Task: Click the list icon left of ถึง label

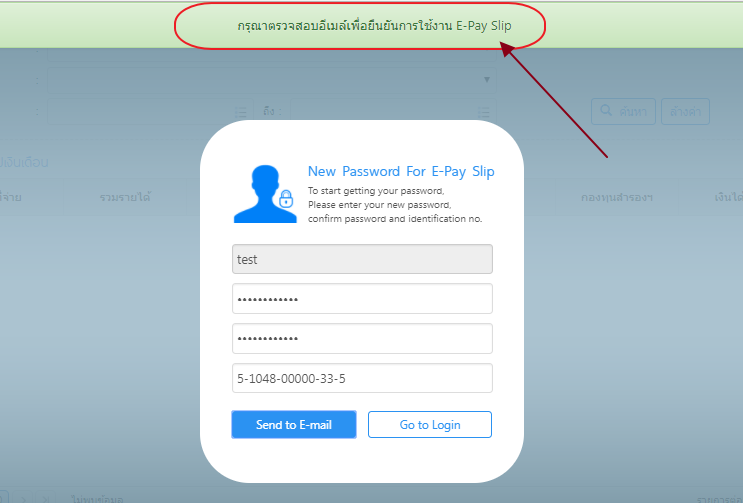Action: [x=241, y=112]
